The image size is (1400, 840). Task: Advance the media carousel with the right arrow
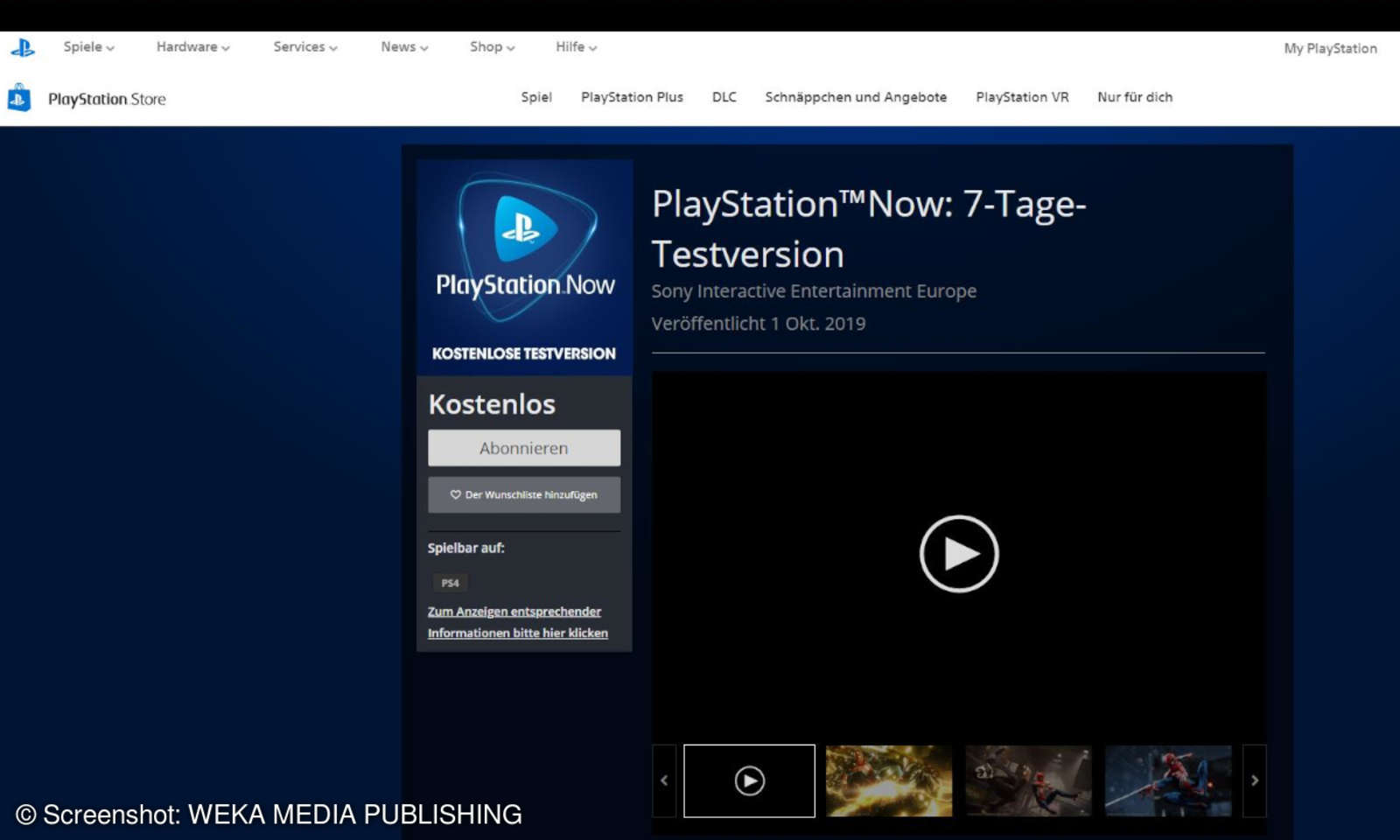tap(1256, 780)
